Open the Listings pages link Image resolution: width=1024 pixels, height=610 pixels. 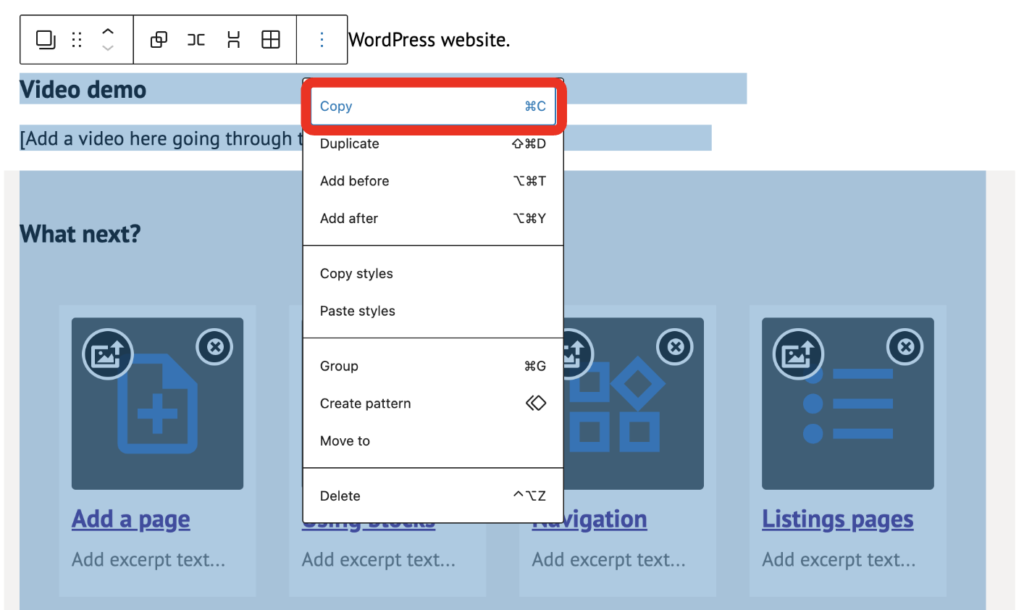click(837, 520)
